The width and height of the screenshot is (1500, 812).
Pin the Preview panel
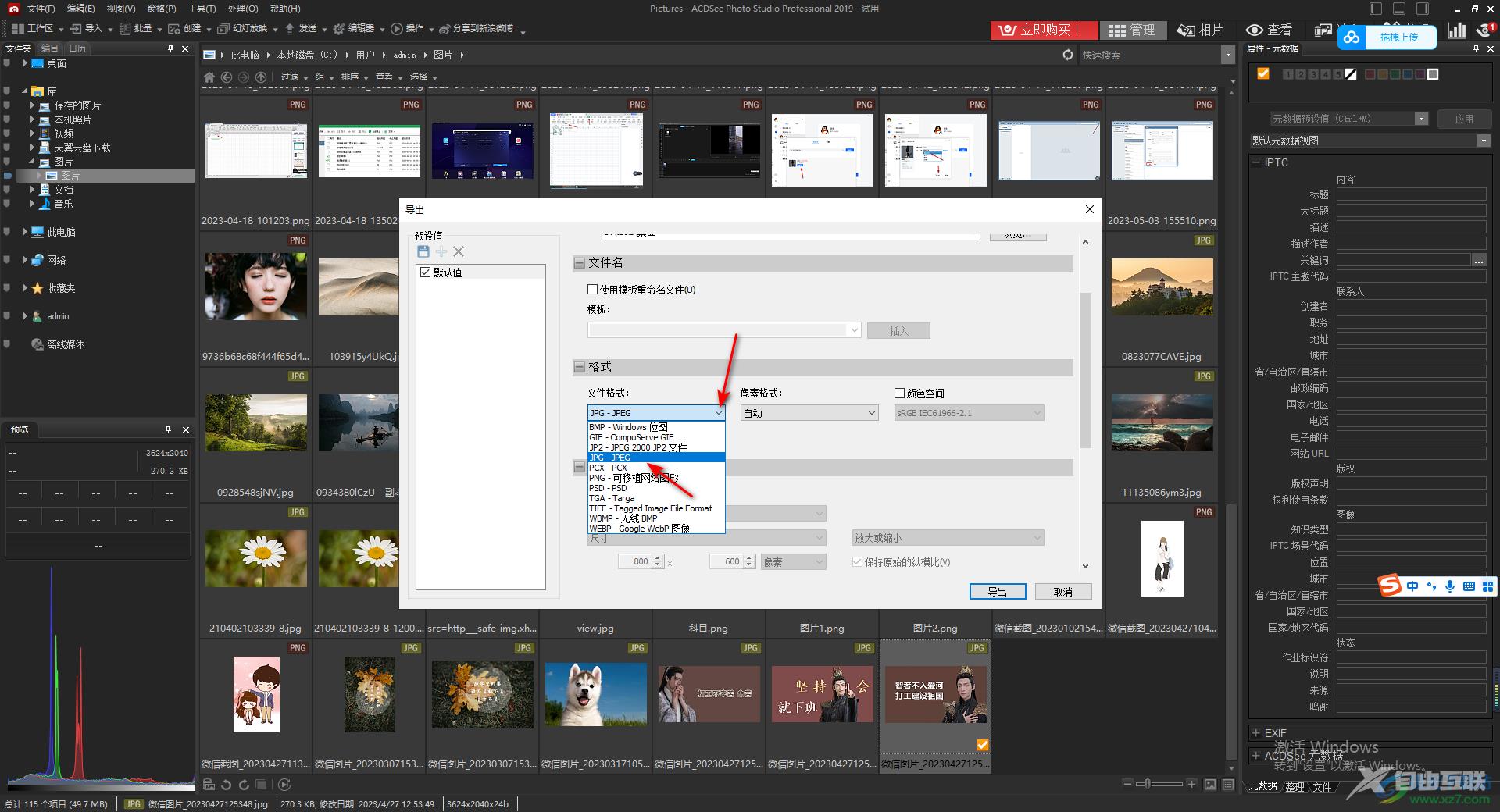pyautogui.click(x=168, y=429)
